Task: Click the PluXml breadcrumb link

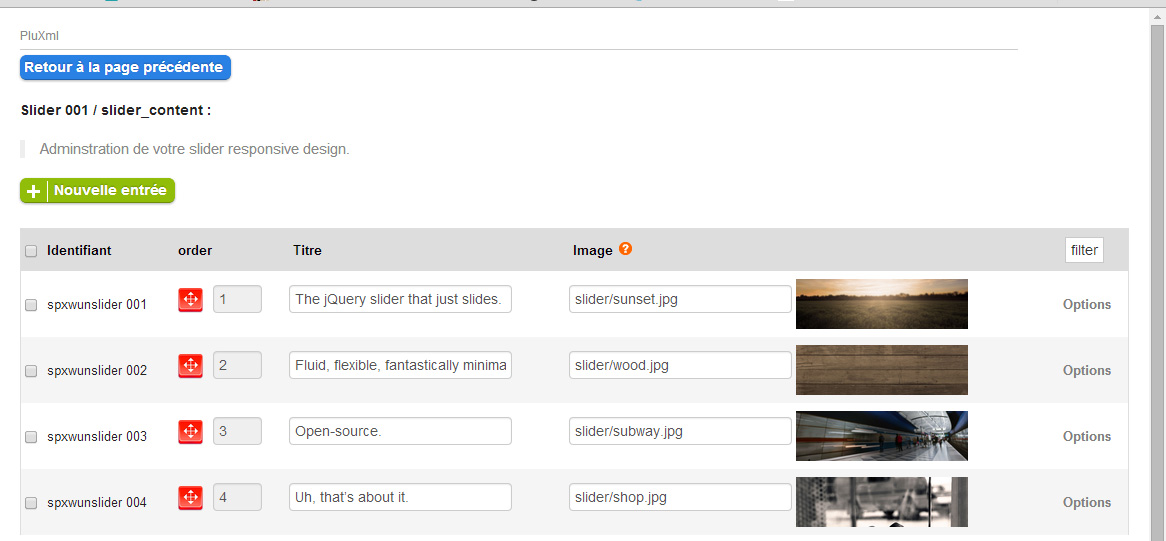Action: point(34,36)
